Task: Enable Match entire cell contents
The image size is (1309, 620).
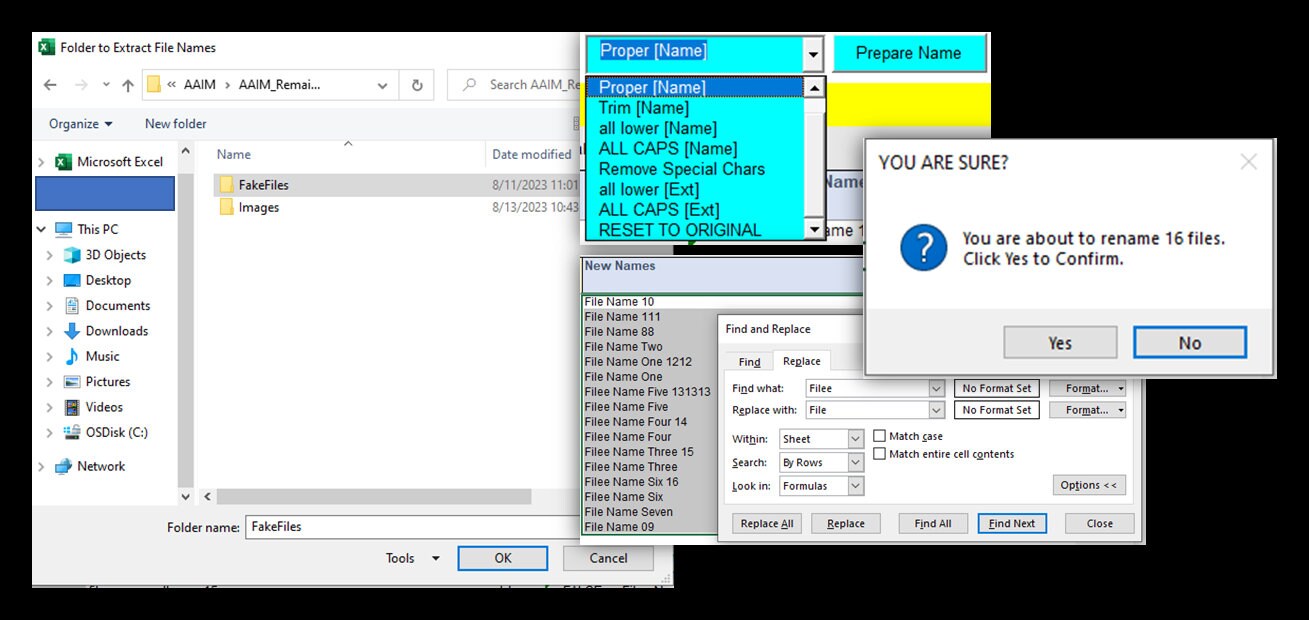Action: coord(879,454)
